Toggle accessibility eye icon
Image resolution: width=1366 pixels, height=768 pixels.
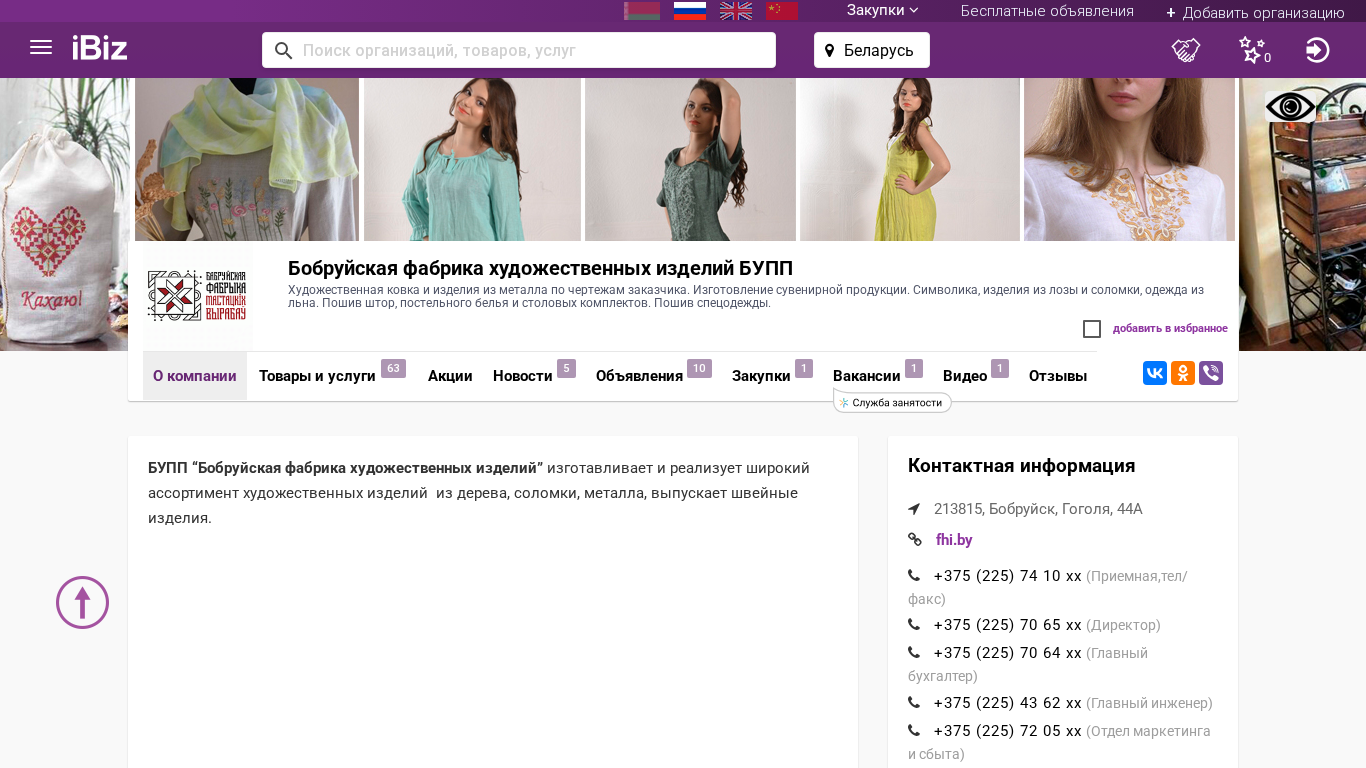(x=1290, y=107)
